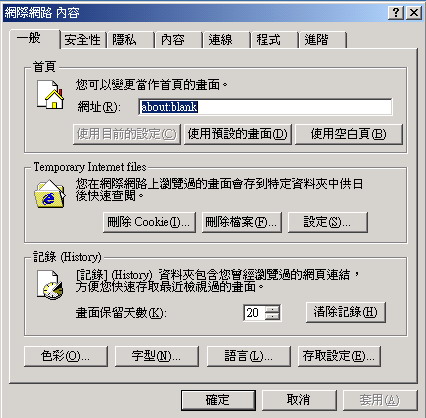Open the 進階 tab

322,40
